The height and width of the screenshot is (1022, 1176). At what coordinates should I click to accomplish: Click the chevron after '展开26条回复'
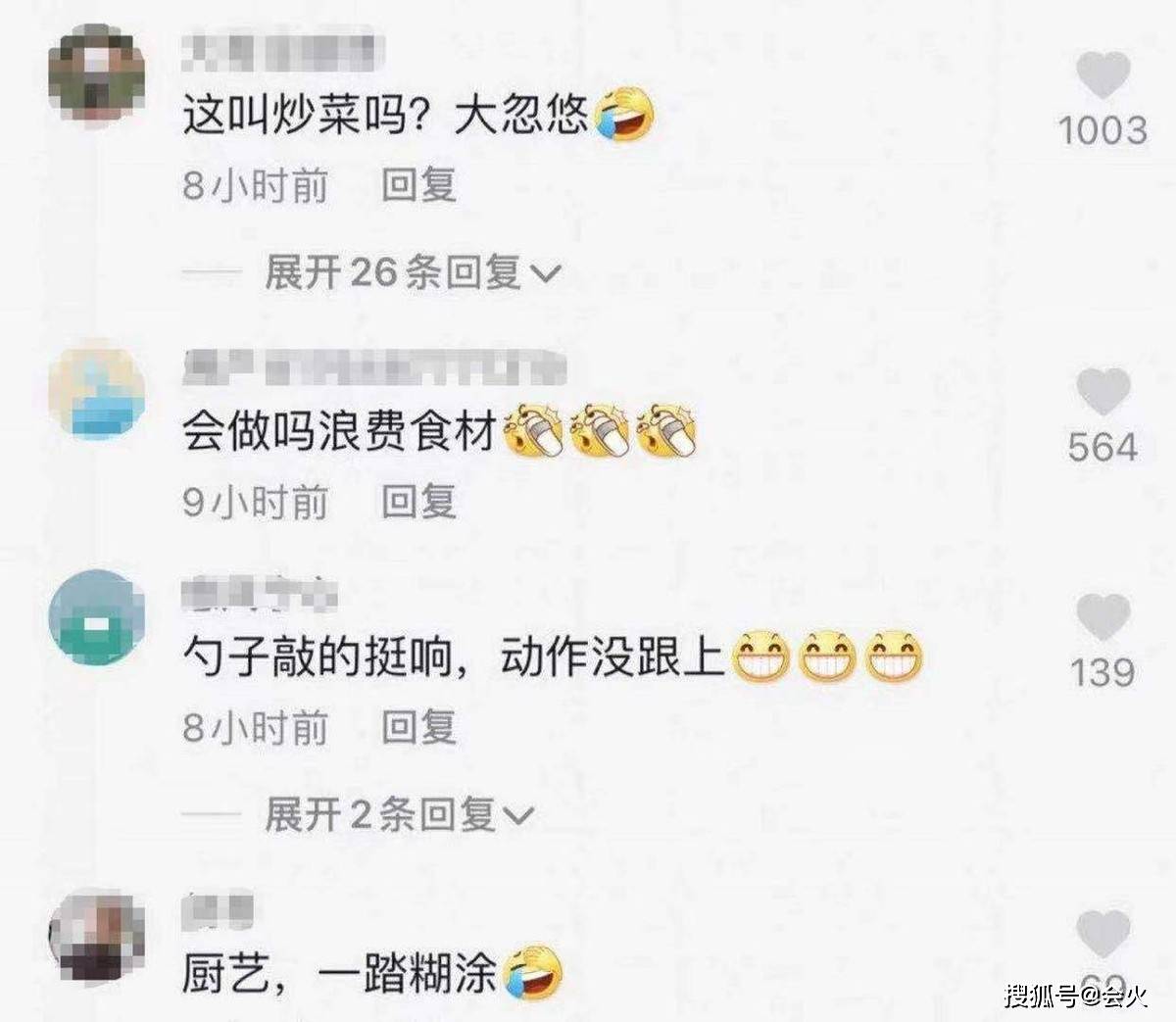coord(545,273)
